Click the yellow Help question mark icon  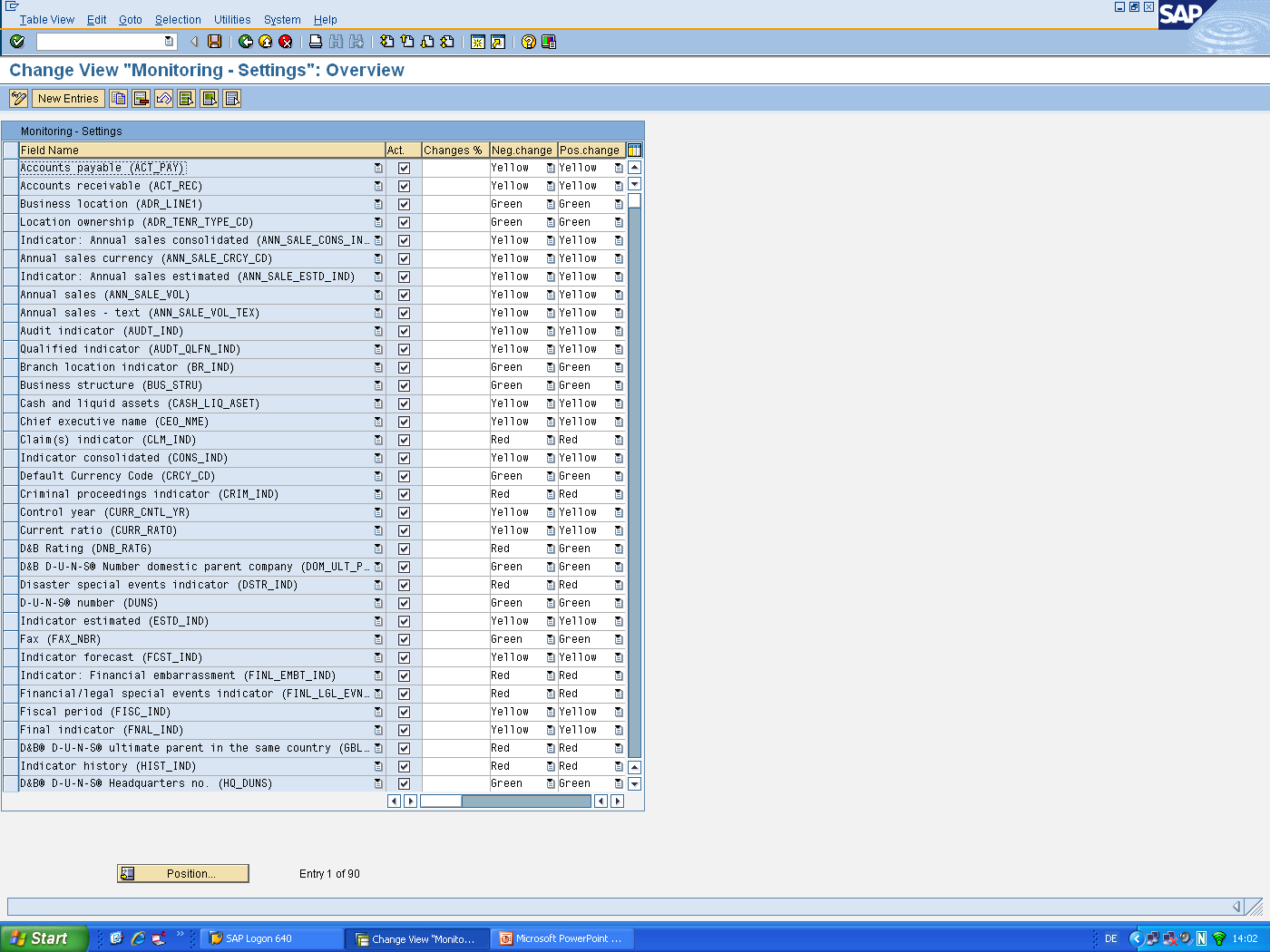[529, 42]
